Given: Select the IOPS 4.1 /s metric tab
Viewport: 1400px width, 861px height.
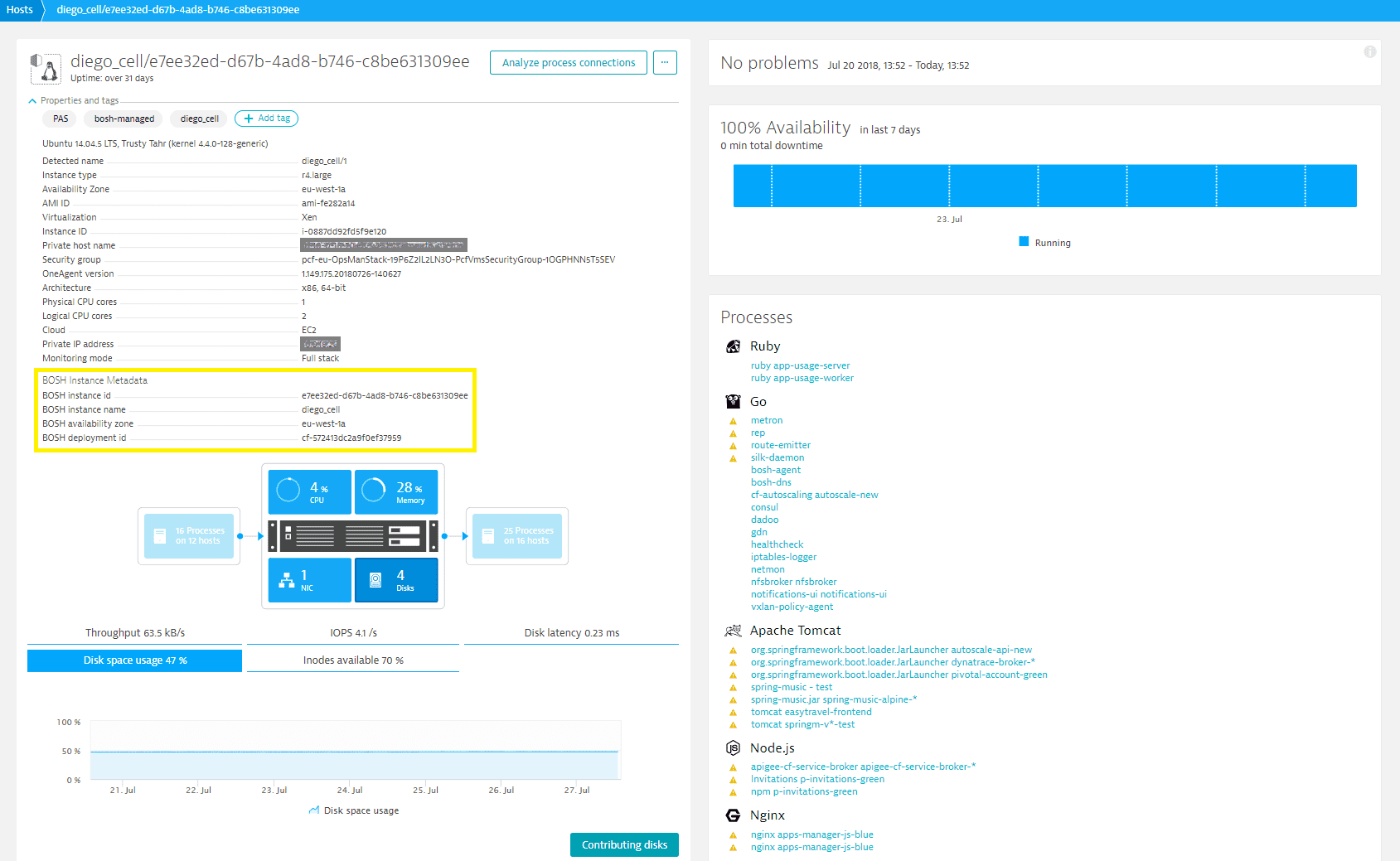Looking at the screenshot, I should 353,633.
